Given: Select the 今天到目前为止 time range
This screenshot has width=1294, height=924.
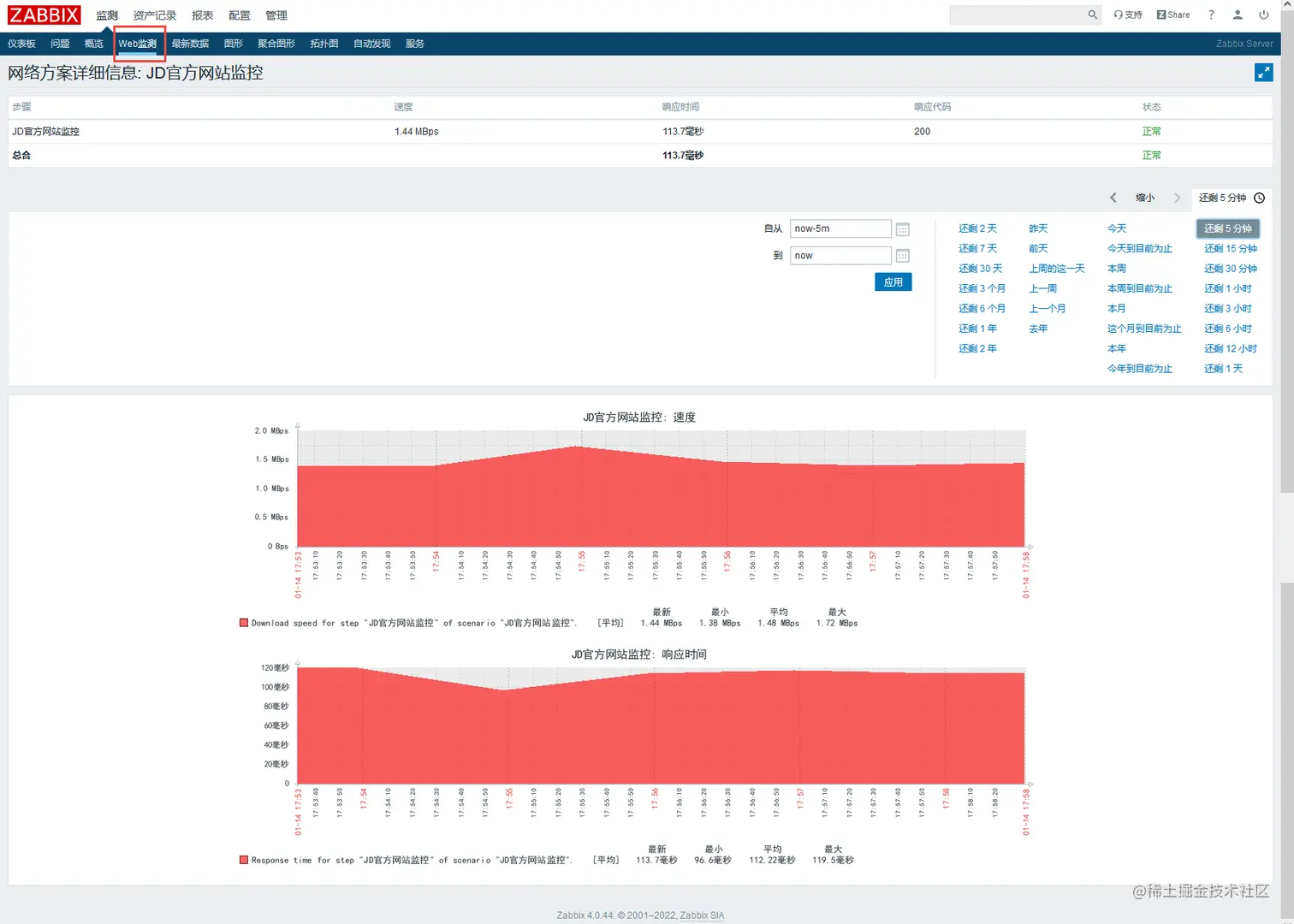Looking at the screenshot, I should [1139, 248].
